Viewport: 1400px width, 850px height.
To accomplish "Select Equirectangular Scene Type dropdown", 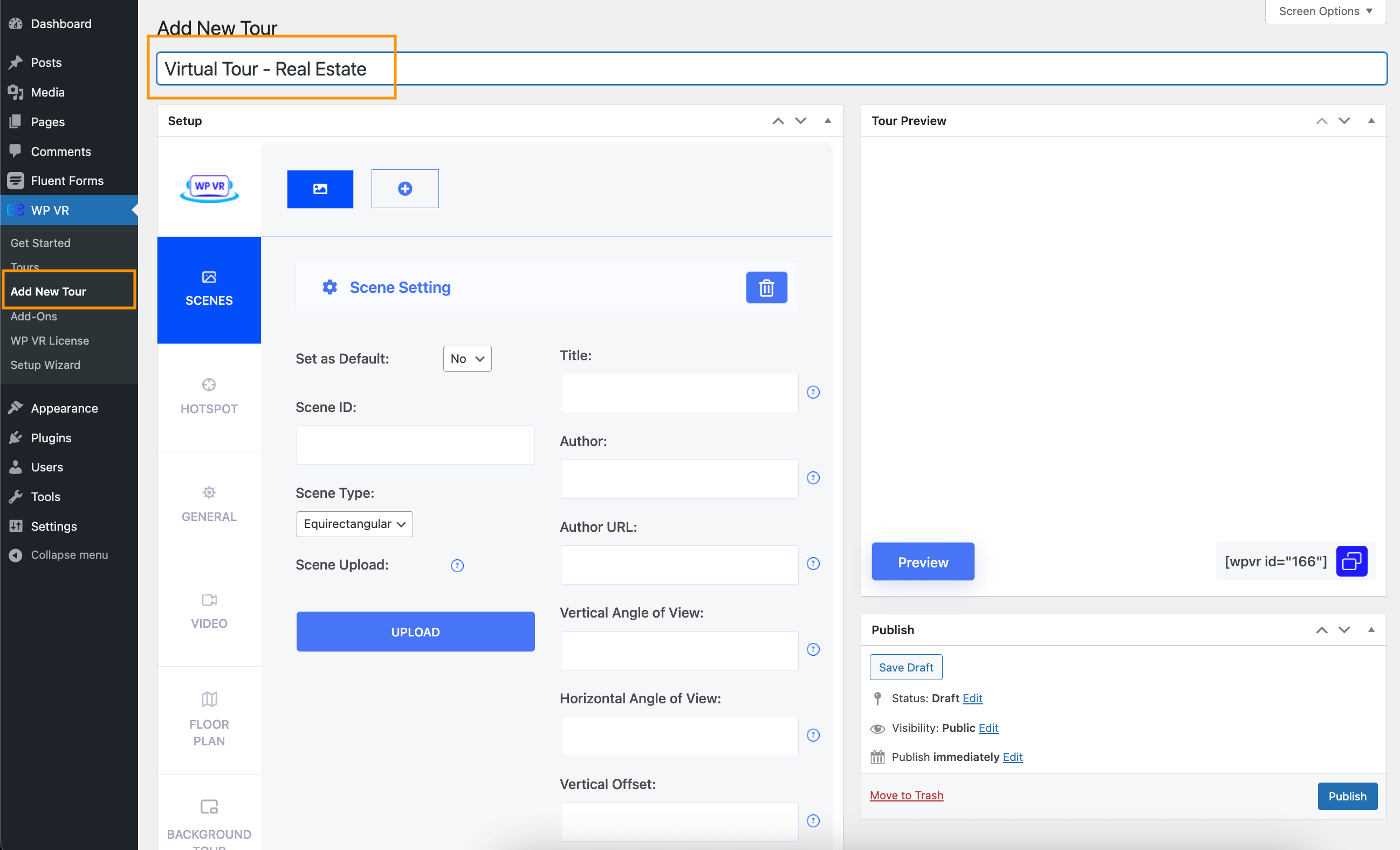I will tap(354, 523).
